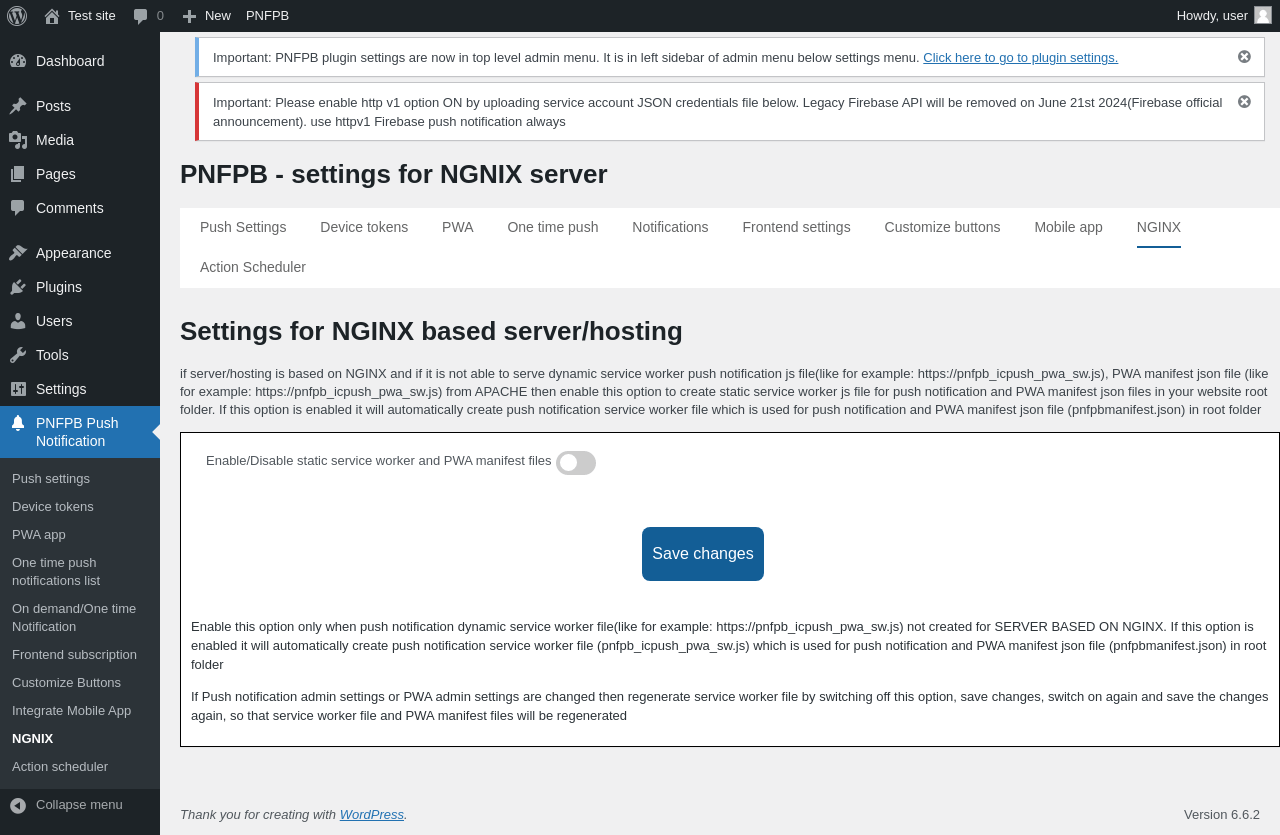
Task: Open the Mobile app tab
Action: [1068, 227]
